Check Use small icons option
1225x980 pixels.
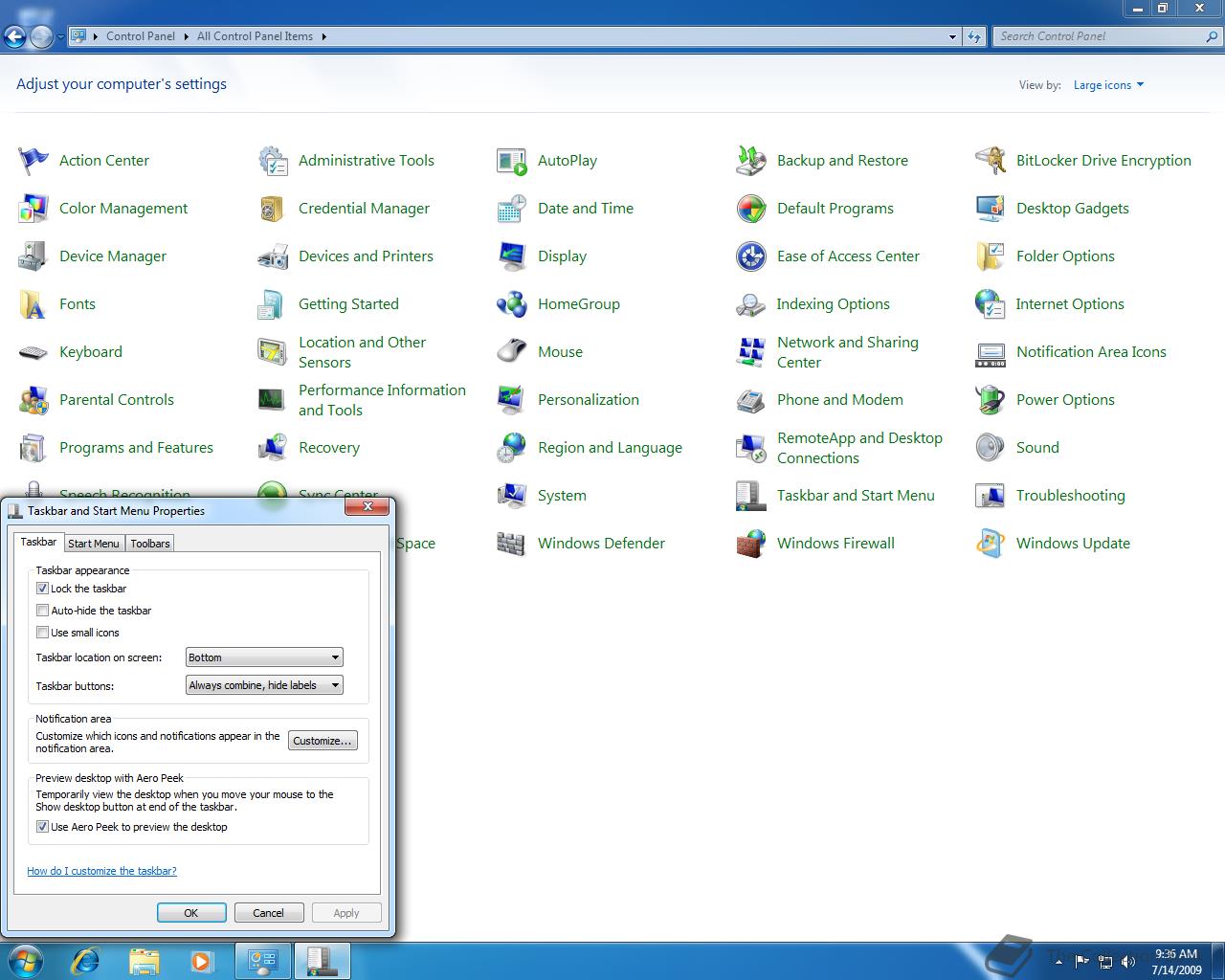point(42,633)
